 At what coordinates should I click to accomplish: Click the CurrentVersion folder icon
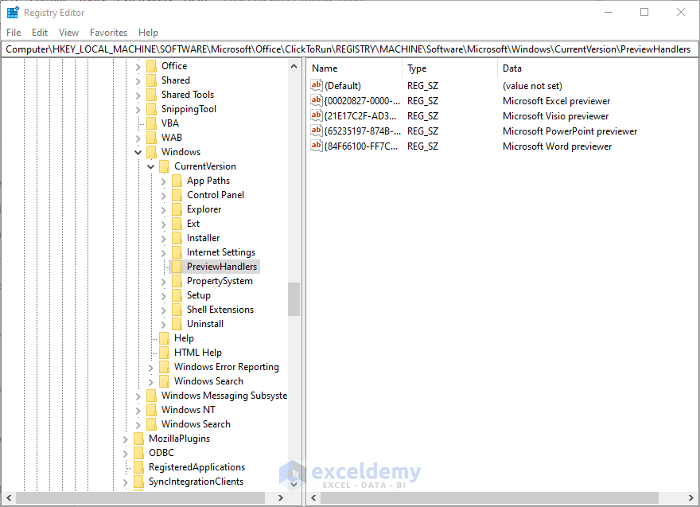(x=164, y=166)
